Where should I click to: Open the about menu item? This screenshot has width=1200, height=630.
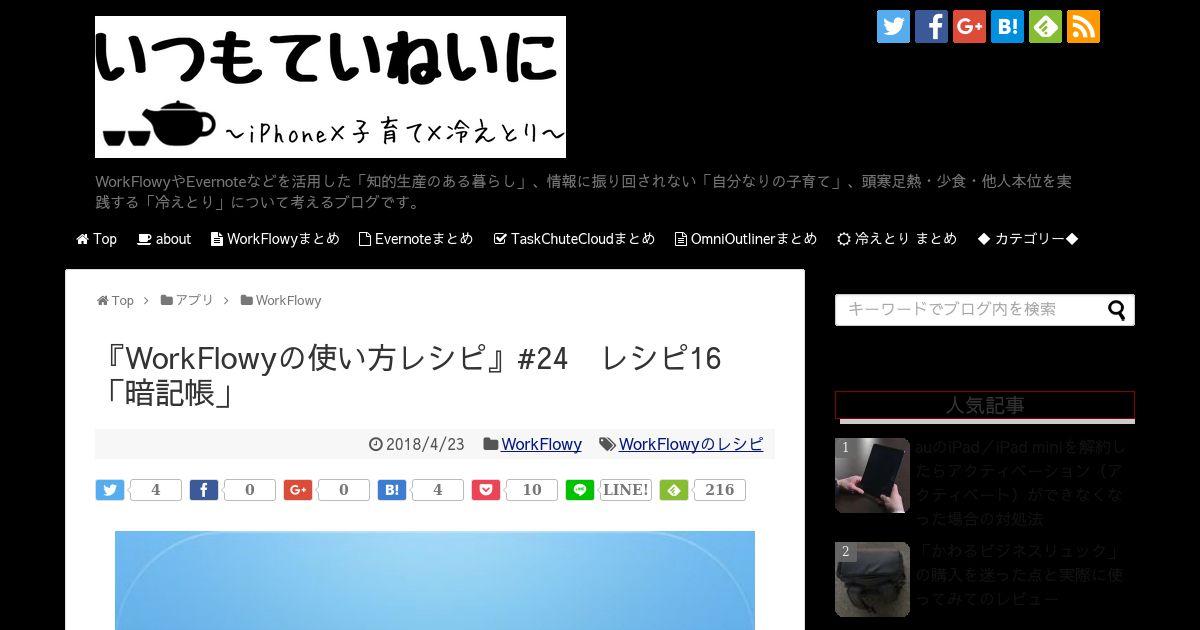click(x=164, y=239)
